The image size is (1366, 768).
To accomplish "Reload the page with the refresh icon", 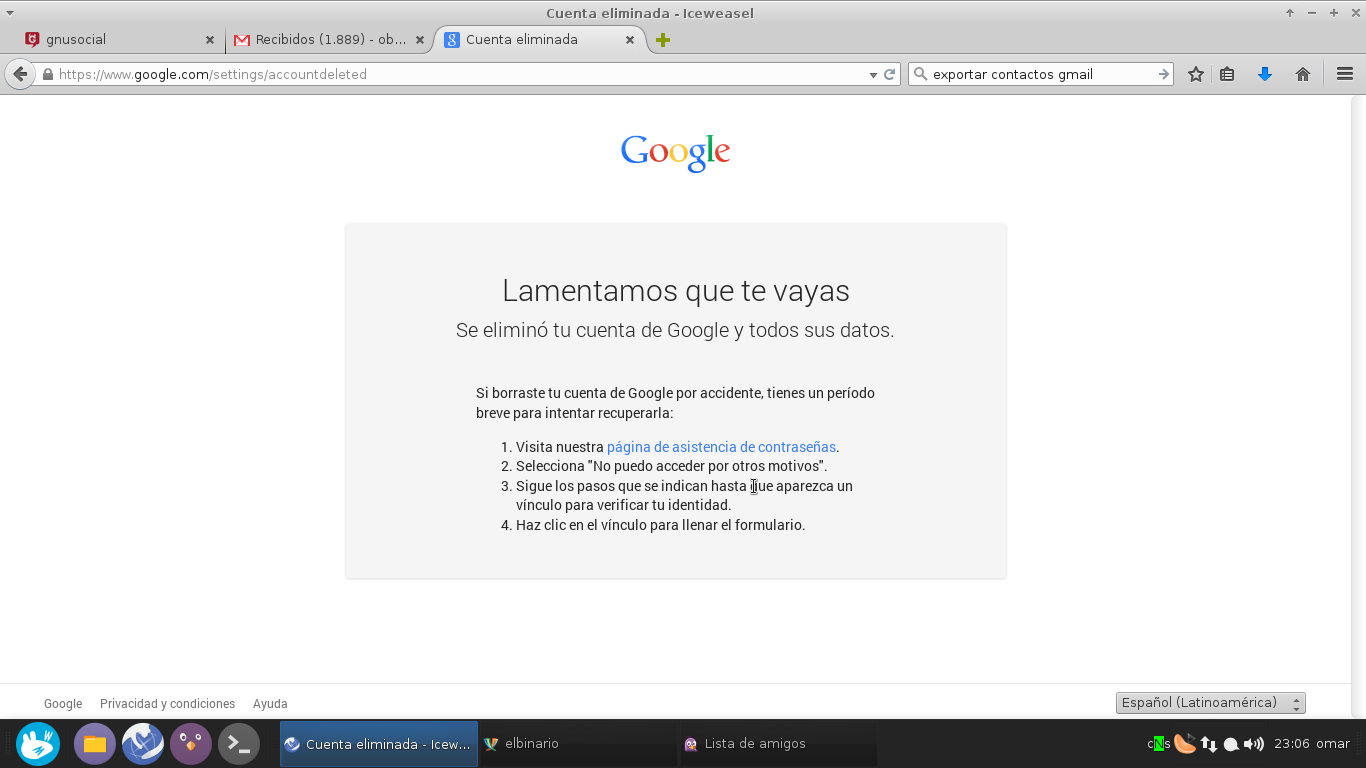I will (889, 74).
